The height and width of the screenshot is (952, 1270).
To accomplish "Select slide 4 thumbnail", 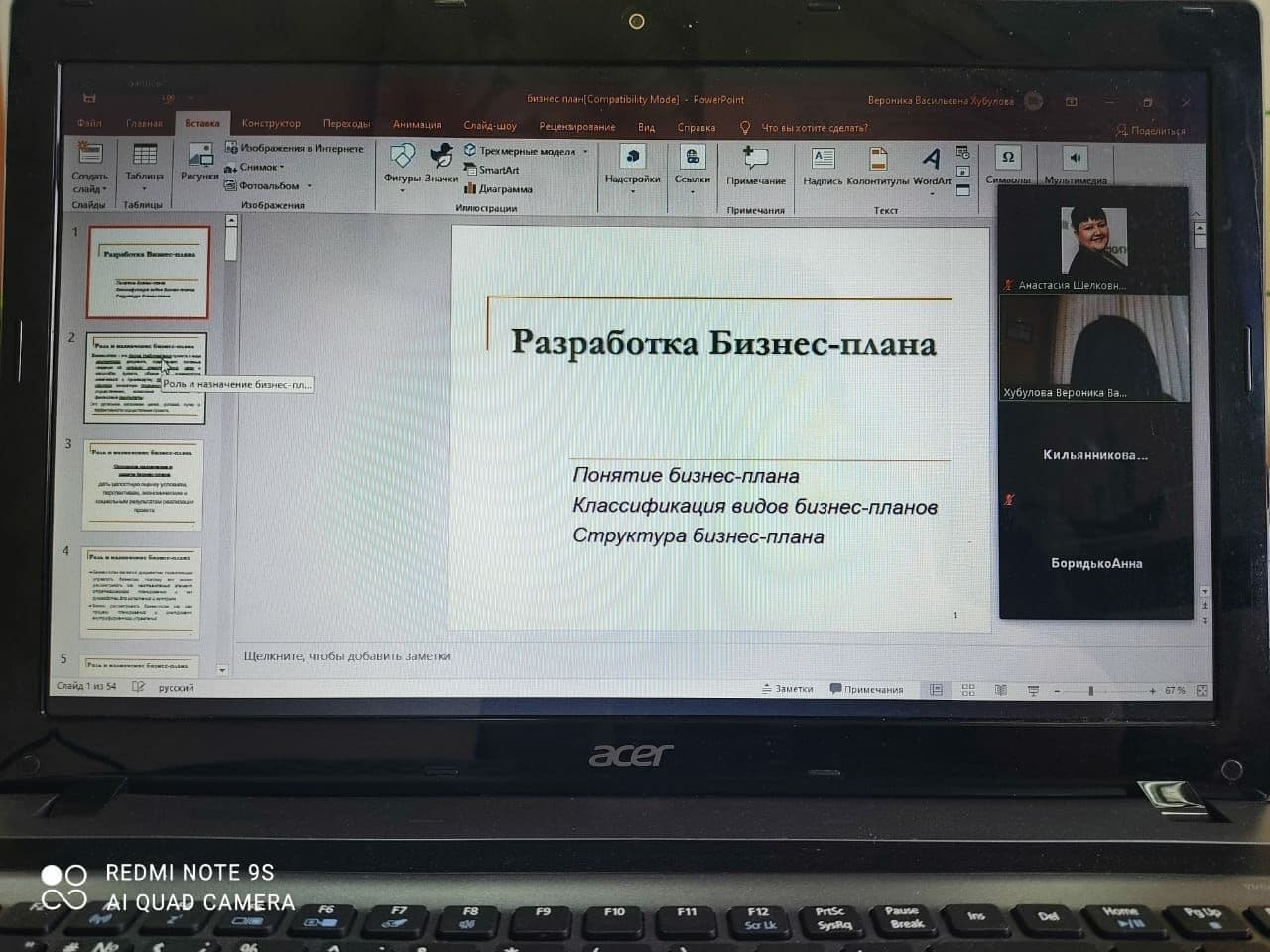I will tap(142, 593).
